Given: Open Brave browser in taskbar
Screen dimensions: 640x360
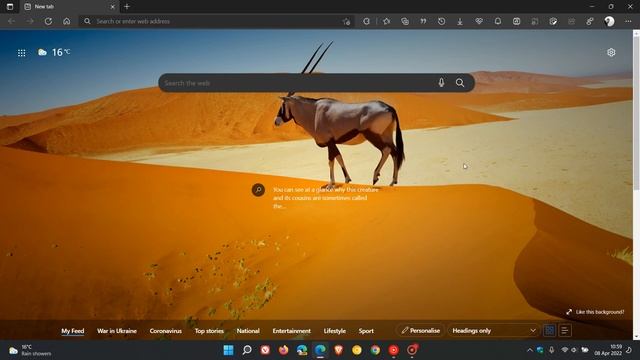Looking at the screenshot, I should [338, 350].
